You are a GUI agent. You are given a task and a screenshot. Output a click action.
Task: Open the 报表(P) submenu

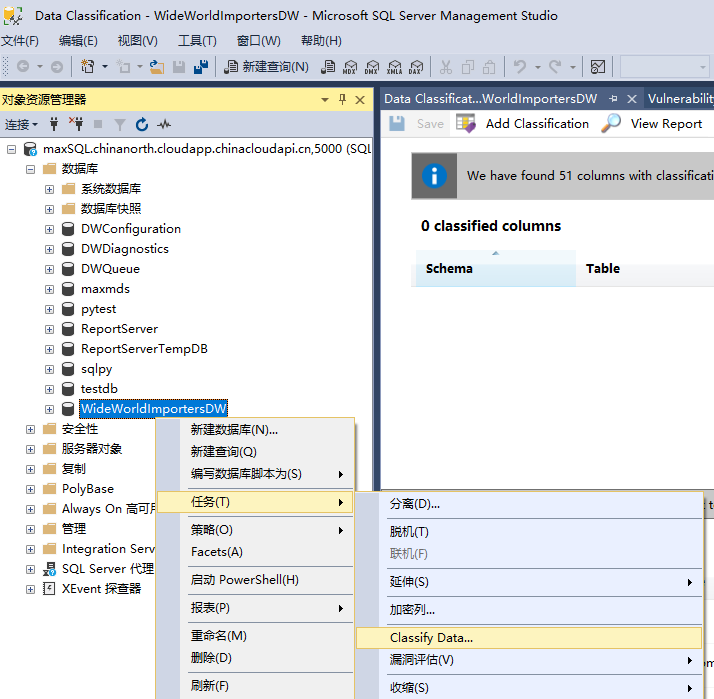[x=255, y=608]
